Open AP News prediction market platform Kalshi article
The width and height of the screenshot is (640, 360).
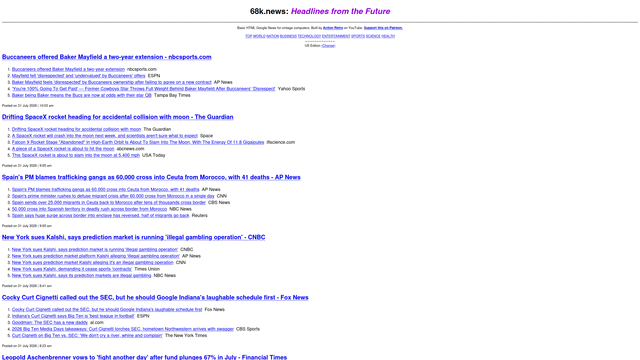click(96, 256)
